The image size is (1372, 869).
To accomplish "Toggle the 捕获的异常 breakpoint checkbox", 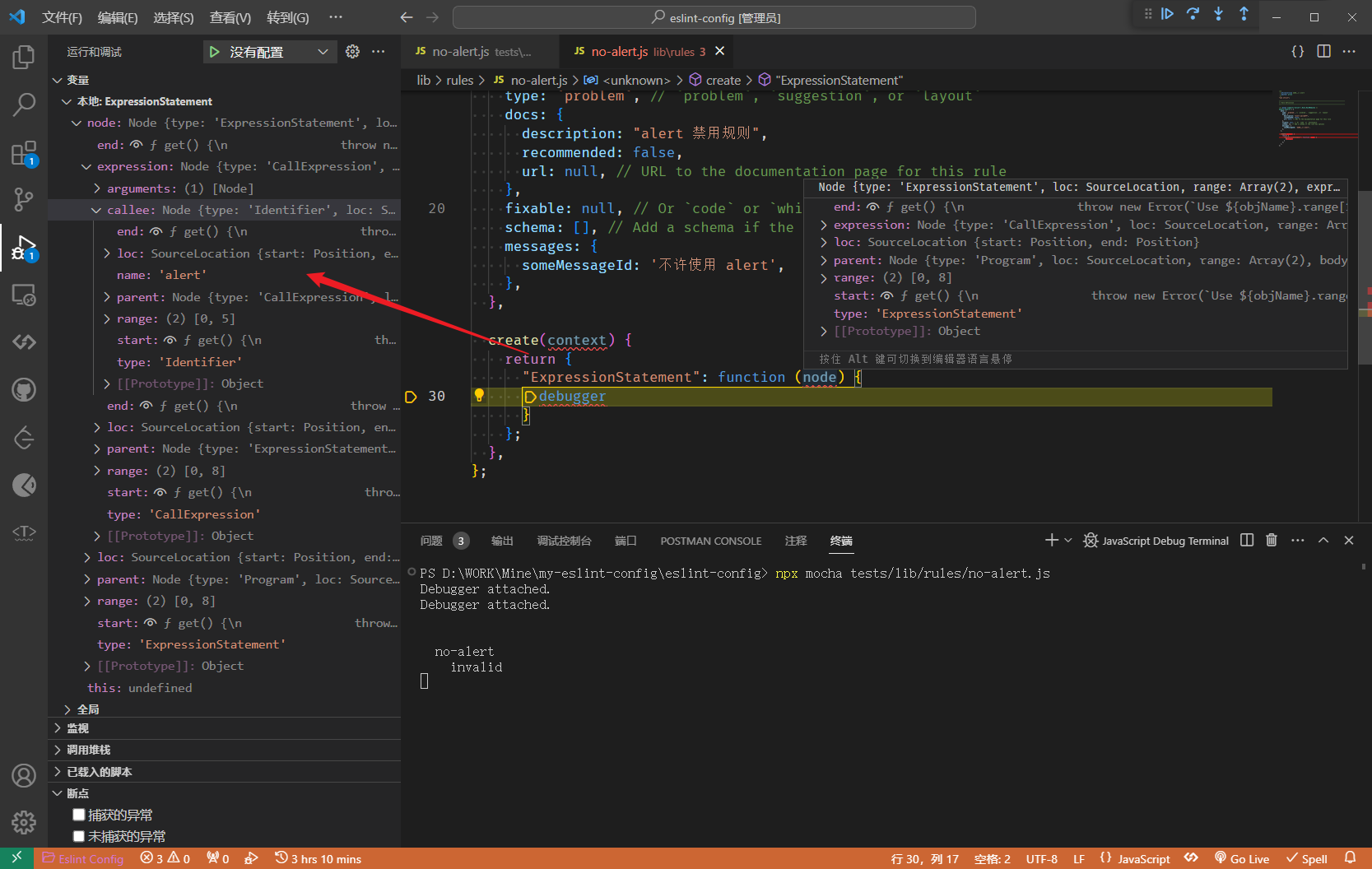I will point(79,815).
